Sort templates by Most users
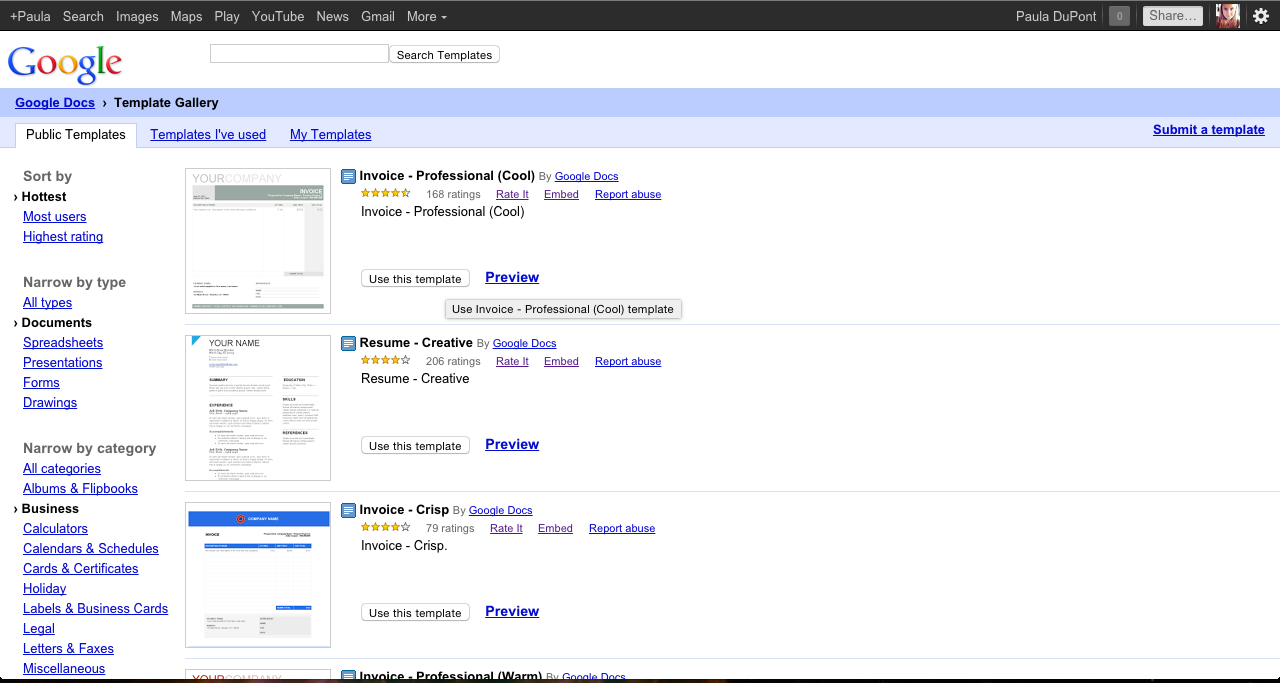Screen dimensions: 1280x683 pos(55,217)
